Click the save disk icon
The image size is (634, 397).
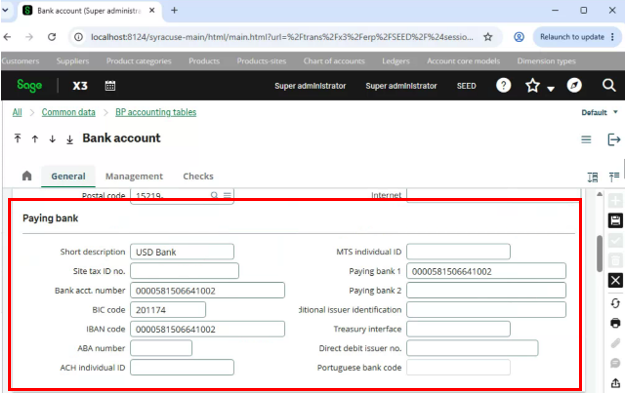point(615,220)
